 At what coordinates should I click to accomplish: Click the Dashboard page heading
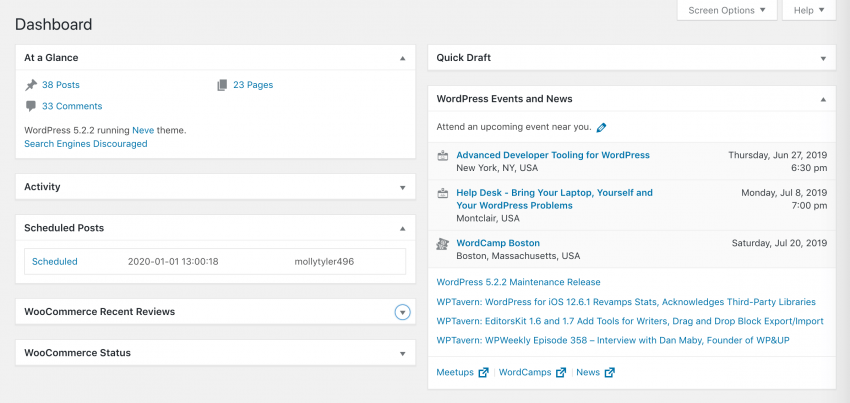tap(54, 24)
